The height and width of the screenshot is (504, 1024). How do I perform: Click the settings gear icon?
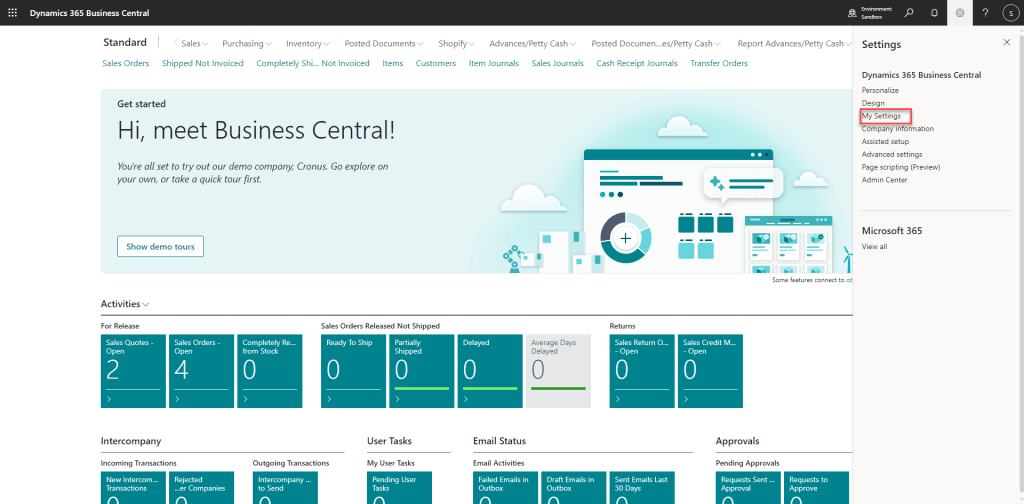960,13
